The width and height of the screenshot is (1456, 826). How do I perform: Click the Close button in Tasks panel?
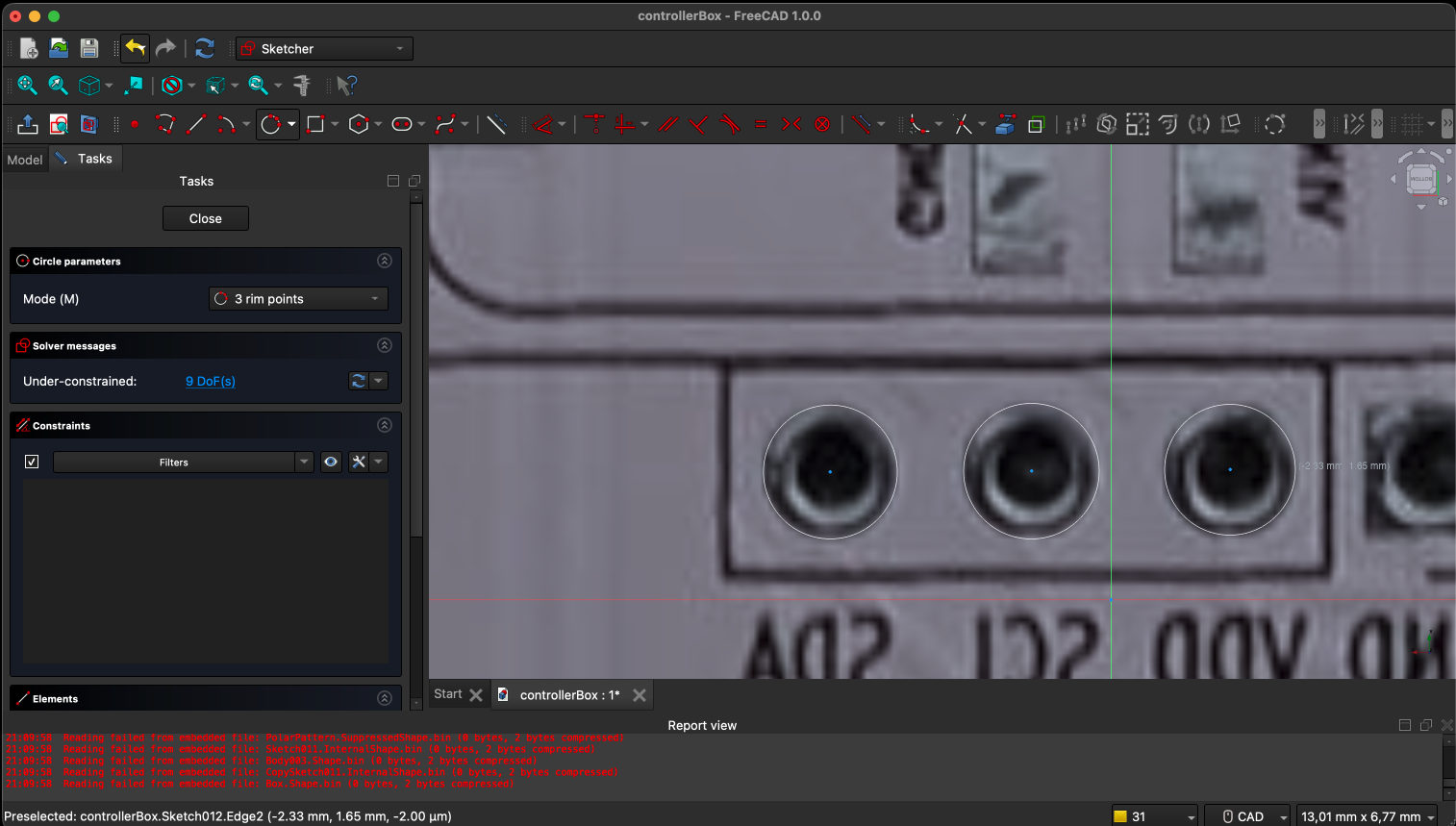(x=205, y=217)
